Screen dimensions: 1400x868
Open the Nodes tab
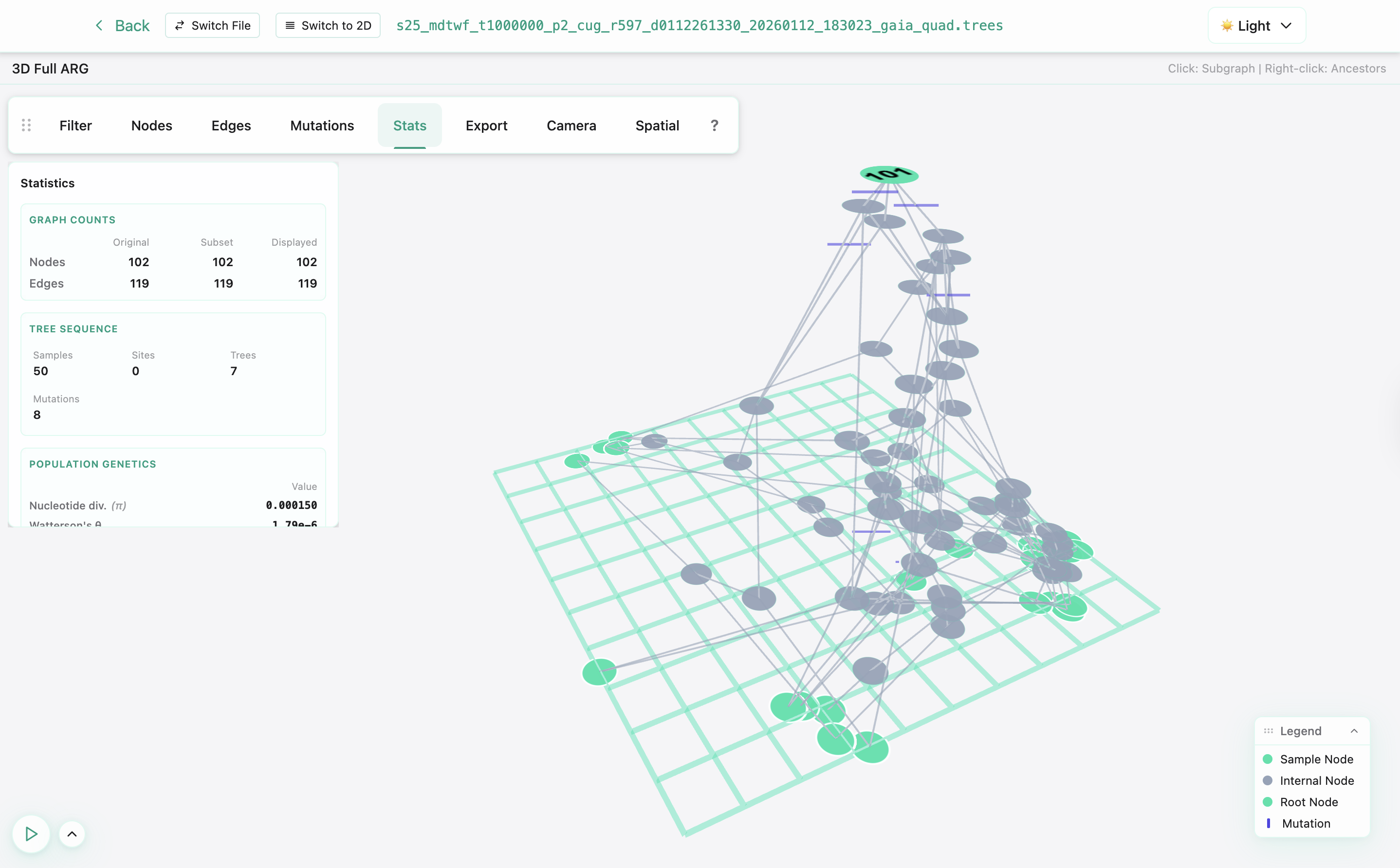click(151, 125)
